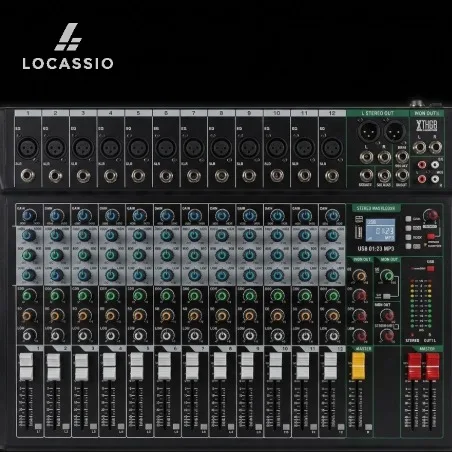Click channel 3 top EQ knob in grey panel
The width and height of the screenshot is (452, 452).
[x=84, y=236]
